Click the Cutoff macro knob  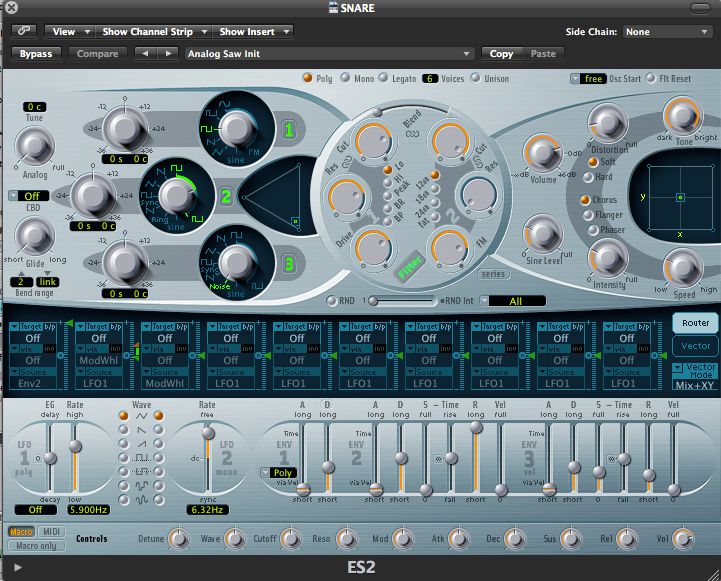tap(291, 539)
